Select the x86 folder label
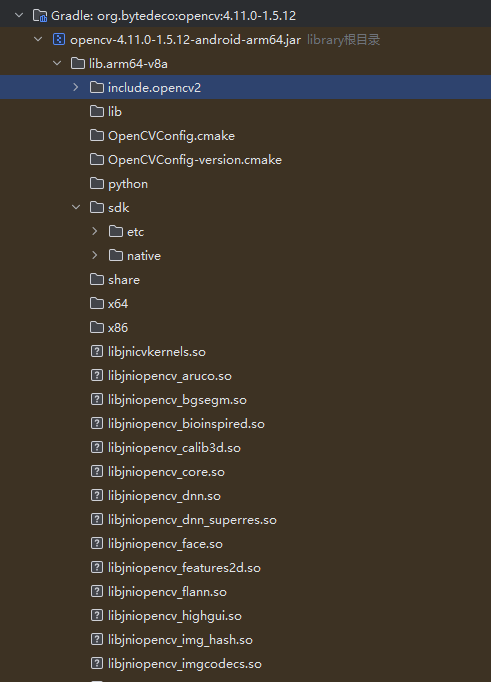This screenshot has height=682, width=491. (118, 328)
